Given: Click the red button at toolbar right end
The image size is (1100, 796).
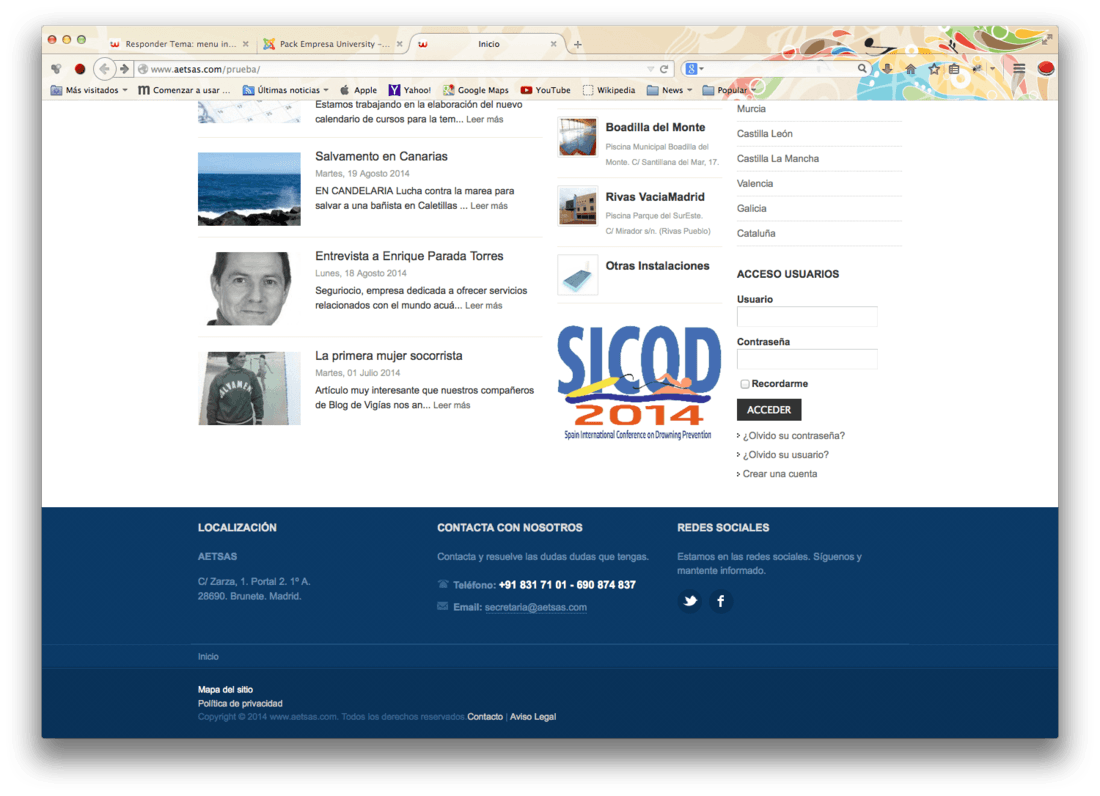Looking at the screenshot, I should pos(1046,68).
